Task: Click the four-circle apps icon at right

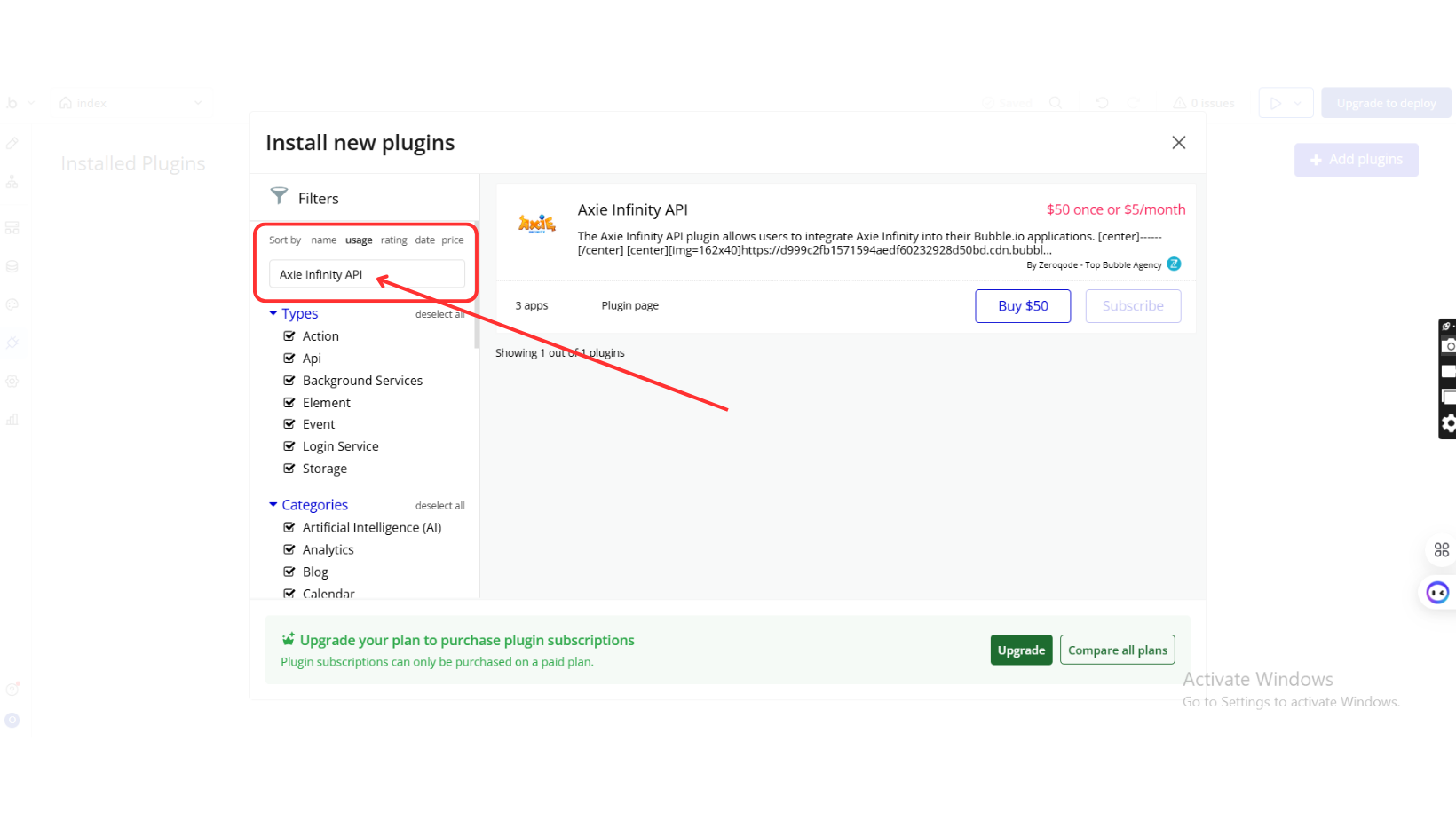Action: point(1441,550)
